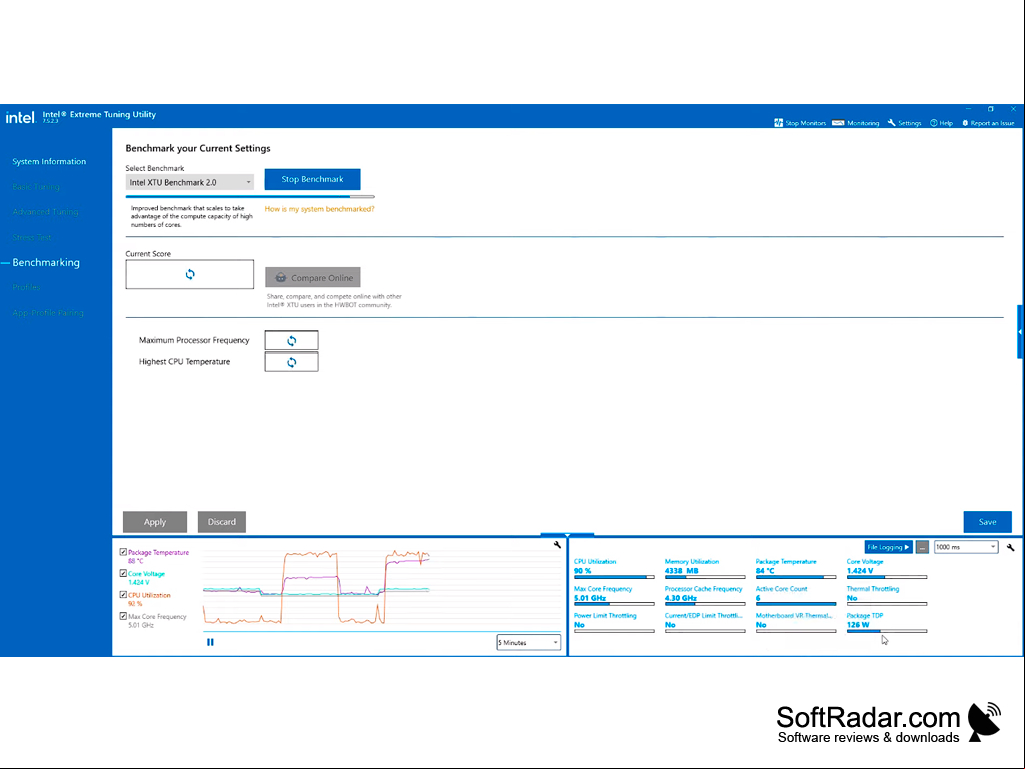
Task: Click refresh icon for Highest CPU Temperature
Action: pos(292,362)
